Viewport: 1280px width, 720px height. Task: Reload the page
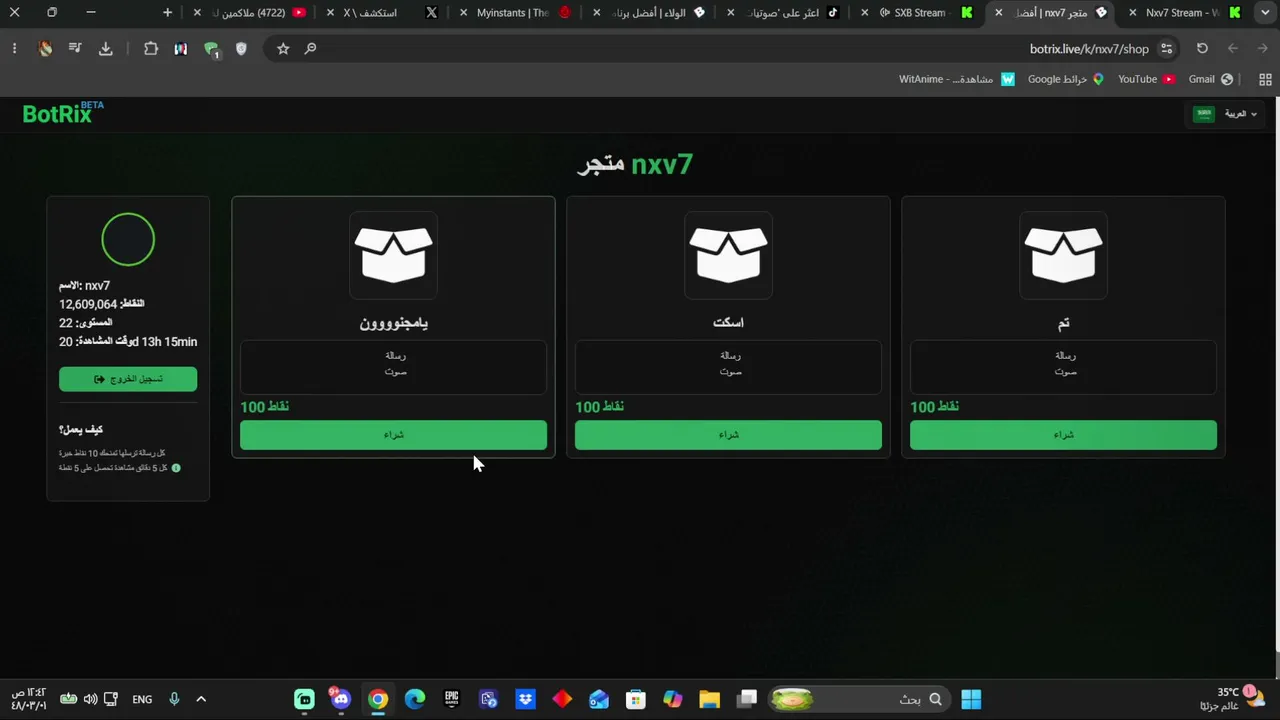pos(1202,49)
